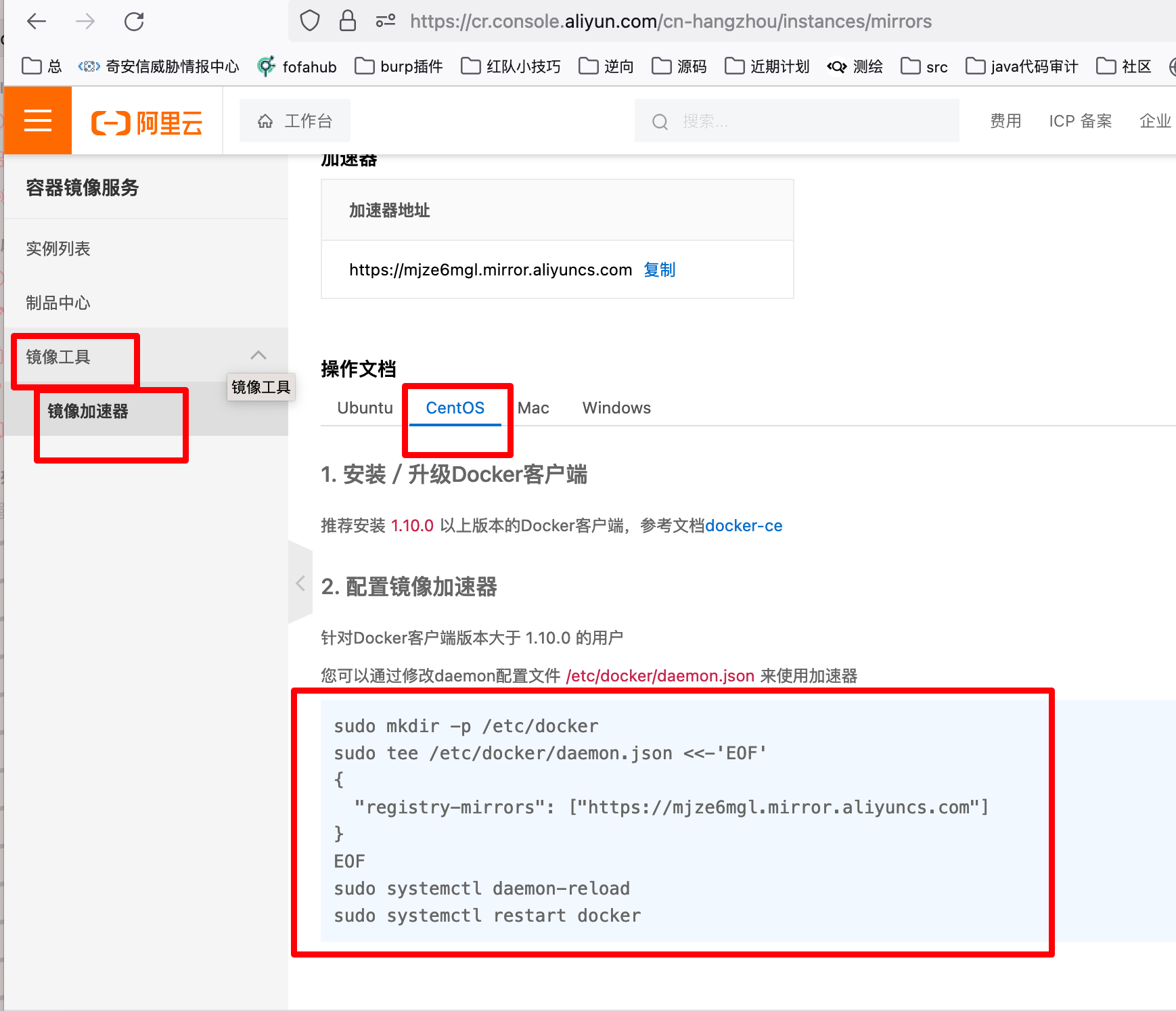The width and height of the screenshot is (1176, 1011).
Task: Open the 近期计划 bookmark folder
Action: pyautogui.click(x=767, y=66)
